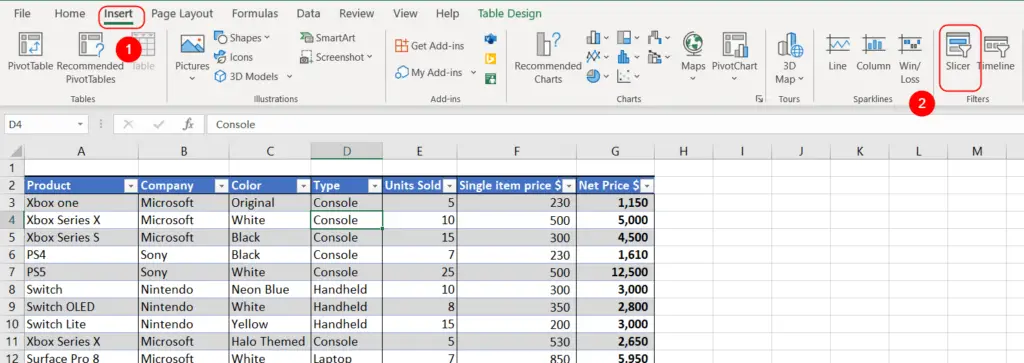Switch to the View tab
1024x363 pixels.
tap(406, 13)
